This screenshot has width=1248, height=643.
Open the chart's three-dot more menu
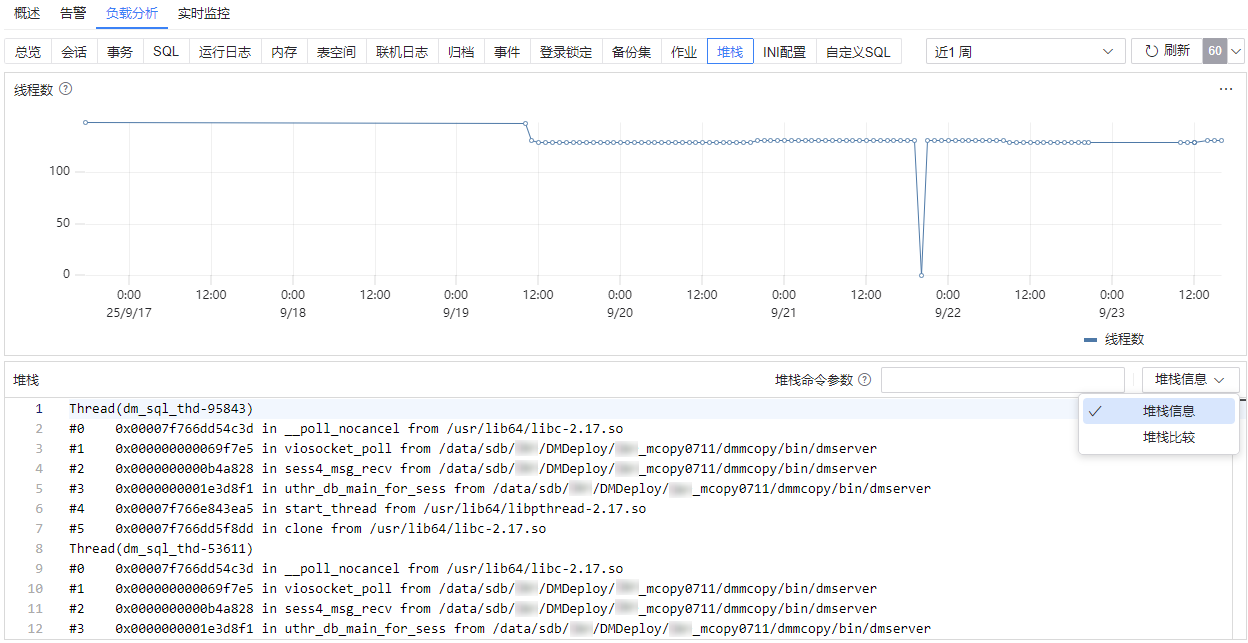pos(1226,89)
